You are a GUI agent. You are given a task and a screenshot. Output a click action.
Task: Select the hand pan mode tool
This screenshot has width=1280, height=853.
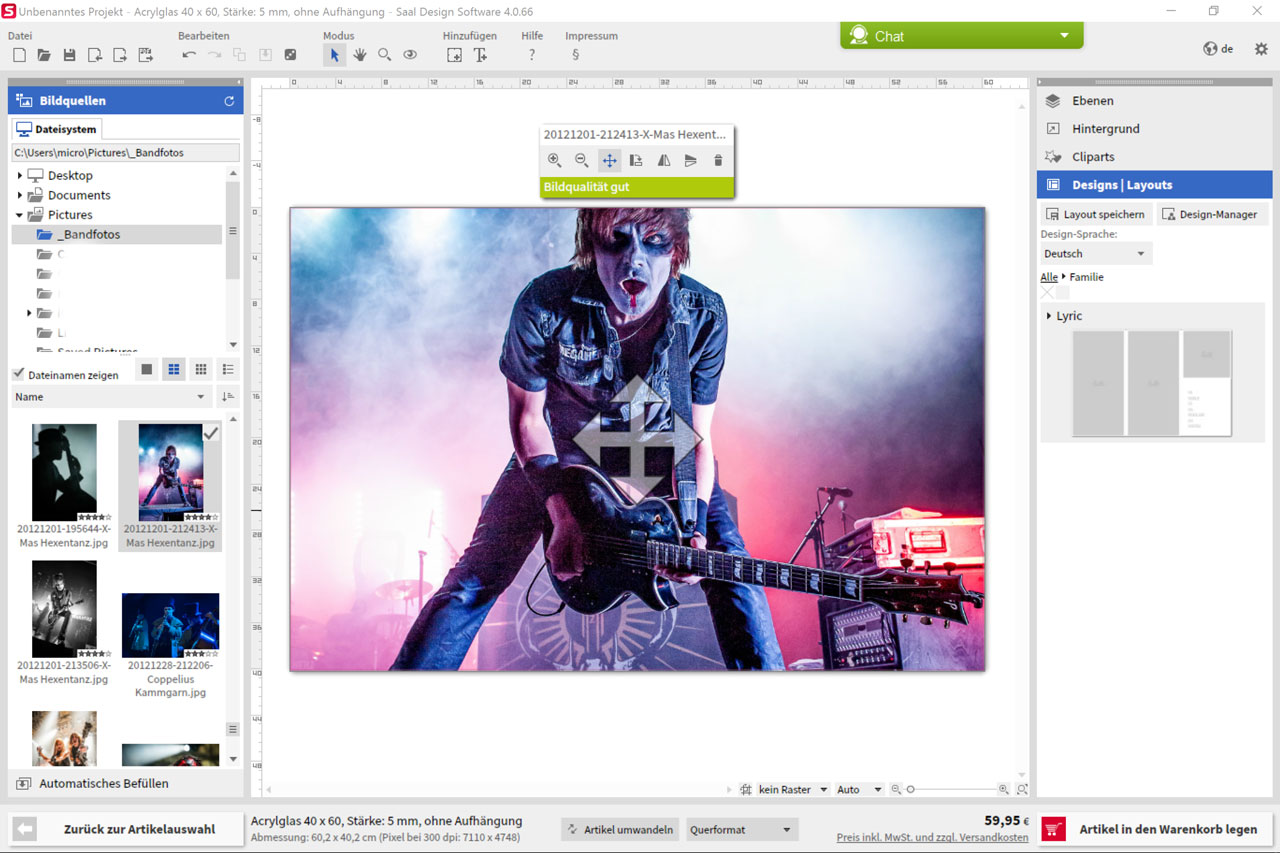359,55
